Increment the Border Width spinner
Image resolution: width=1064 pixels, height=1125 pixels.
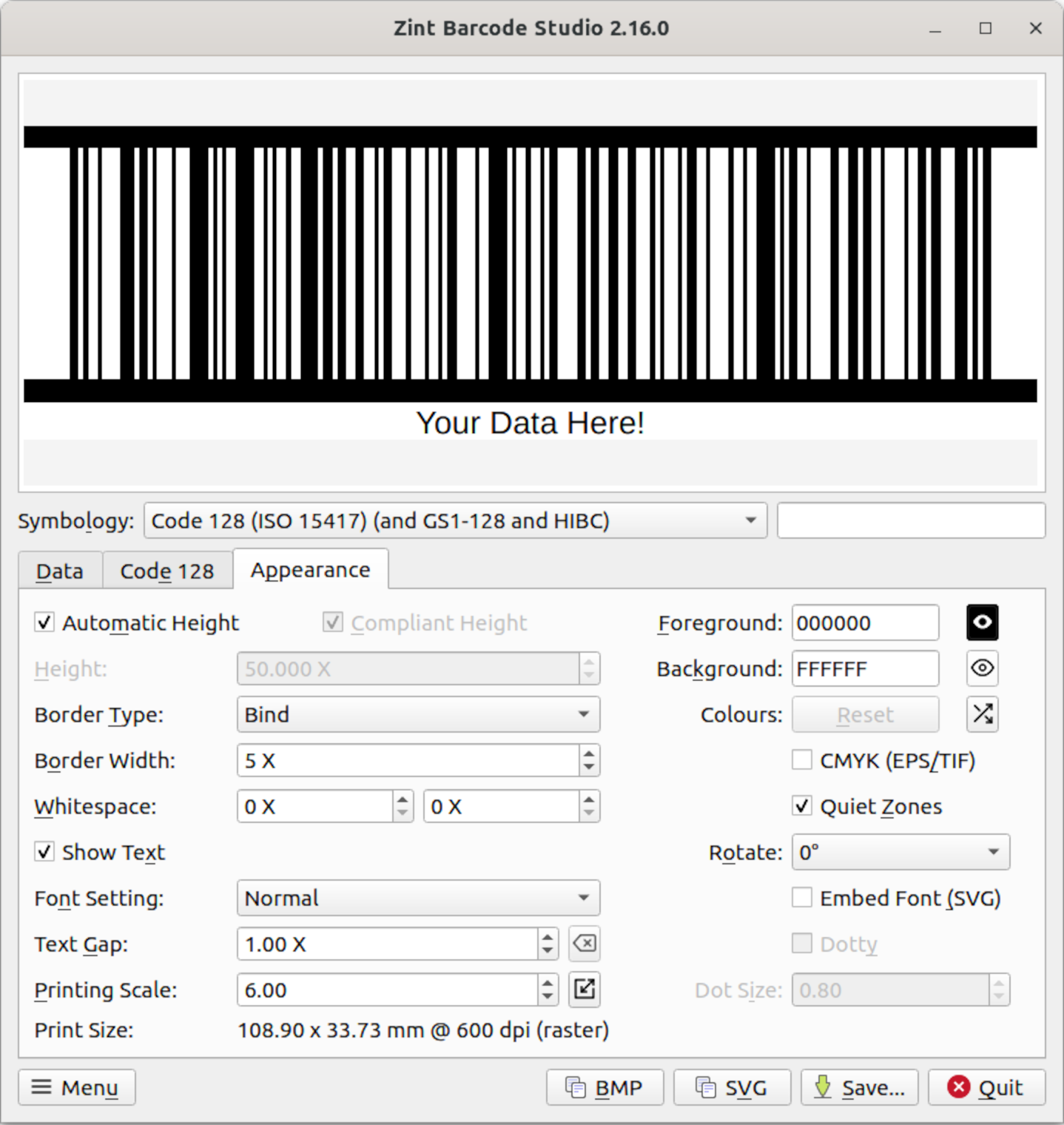click(587, 754)
